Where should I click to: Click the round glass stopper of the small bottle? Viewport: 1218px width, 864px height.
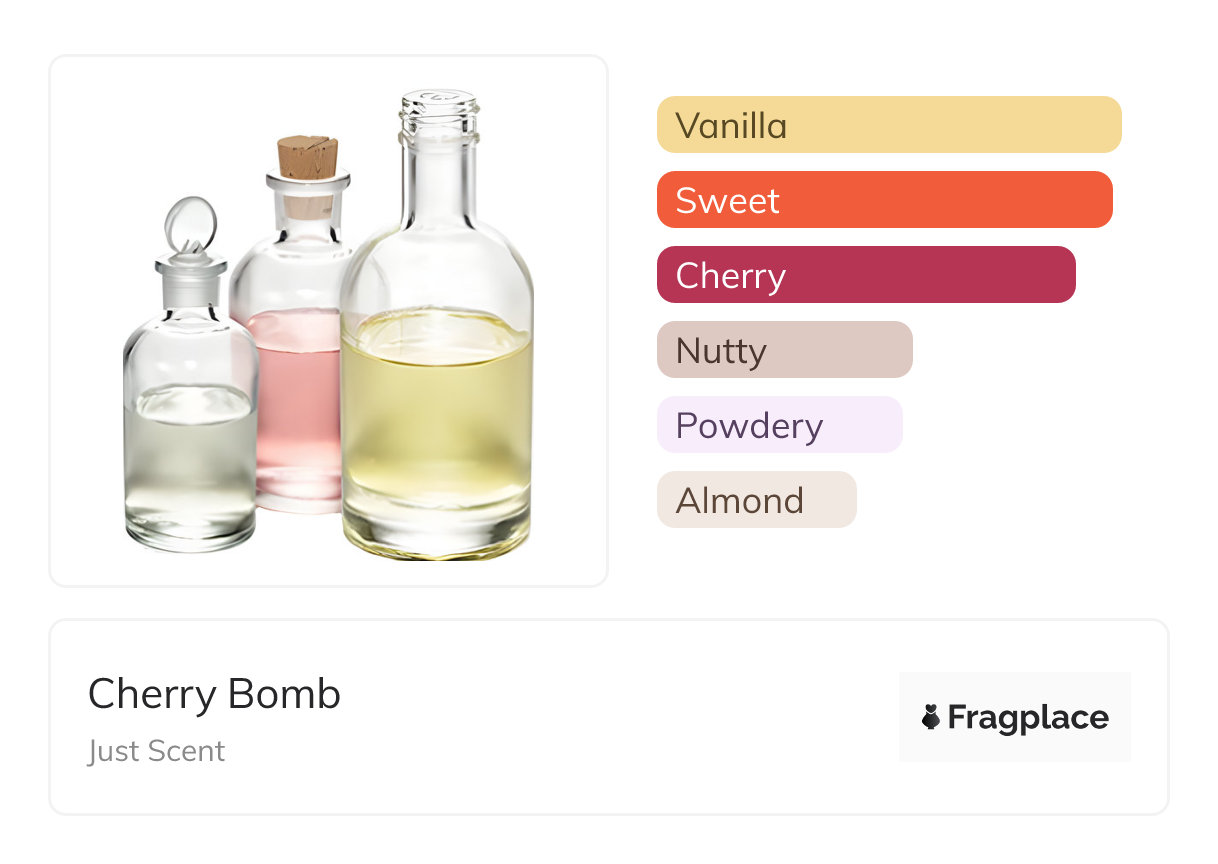point(188,223)
